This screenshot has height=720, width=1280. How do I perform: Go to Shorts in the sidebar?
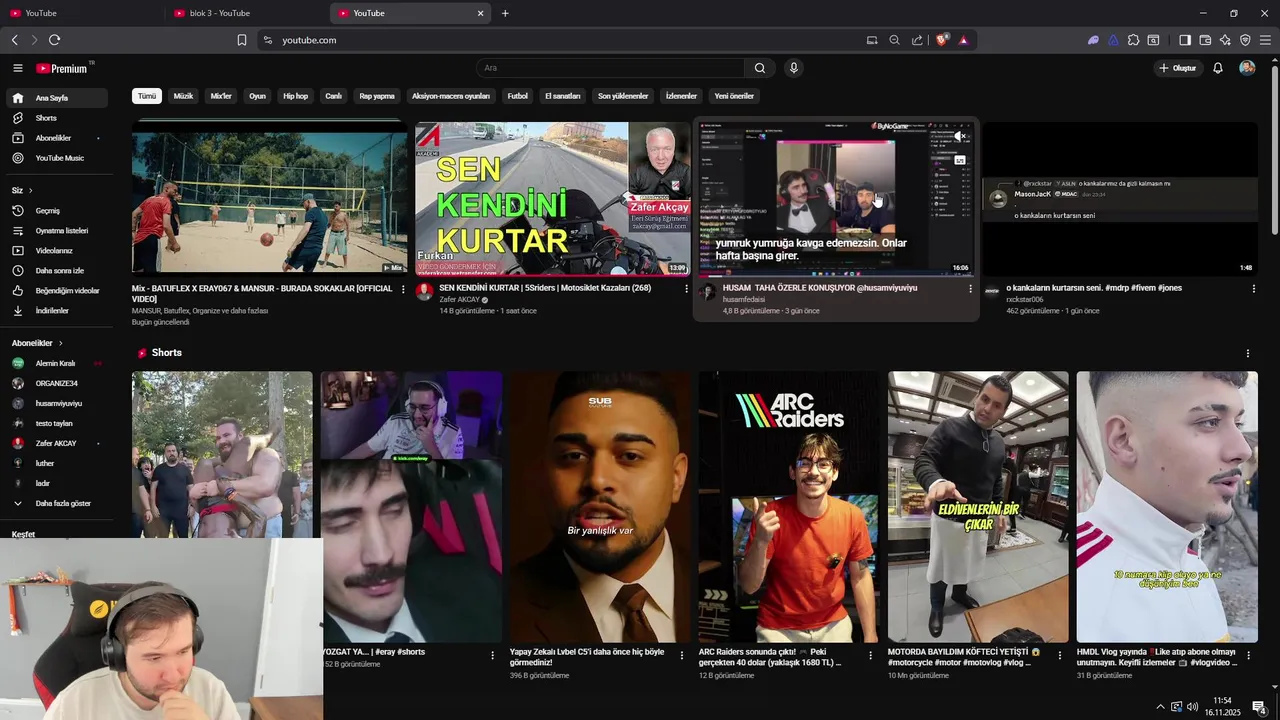tap(56, 118)
